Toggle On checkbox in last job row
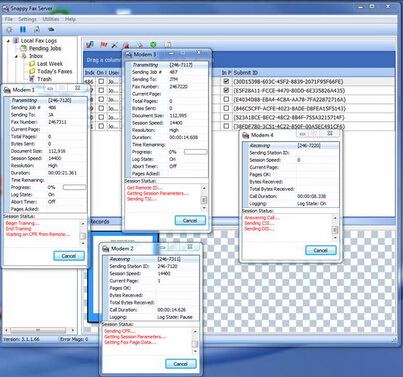 101,126
